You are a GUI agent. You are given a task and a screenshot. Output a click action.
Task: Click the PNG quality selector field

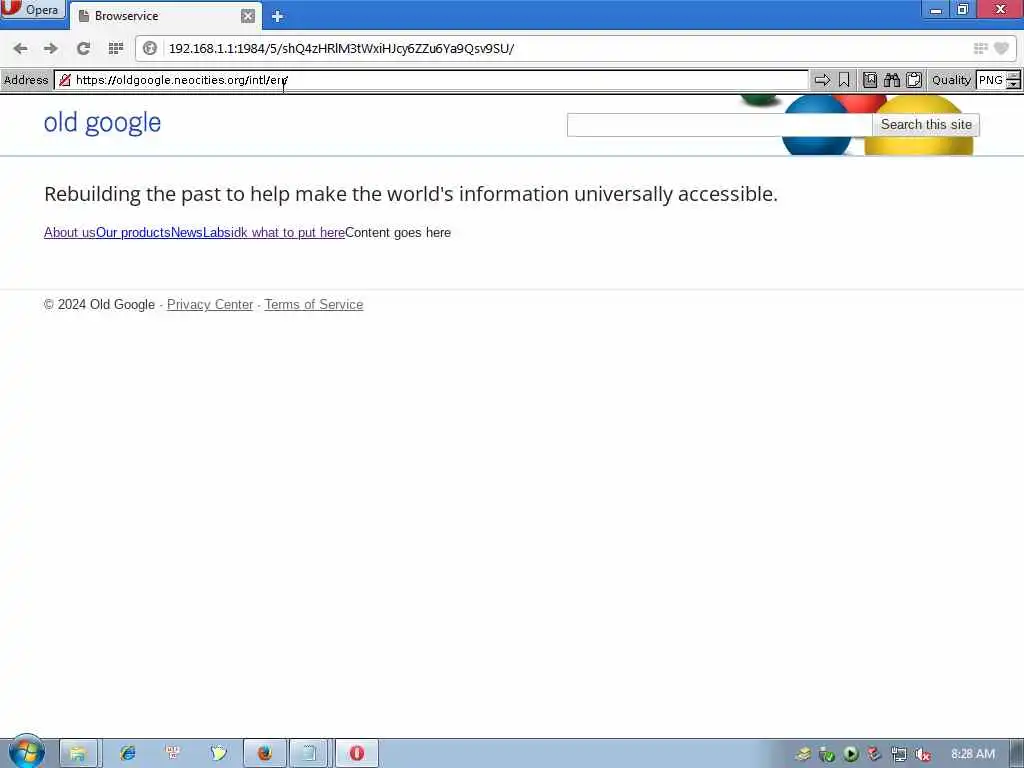pos(991,80)
